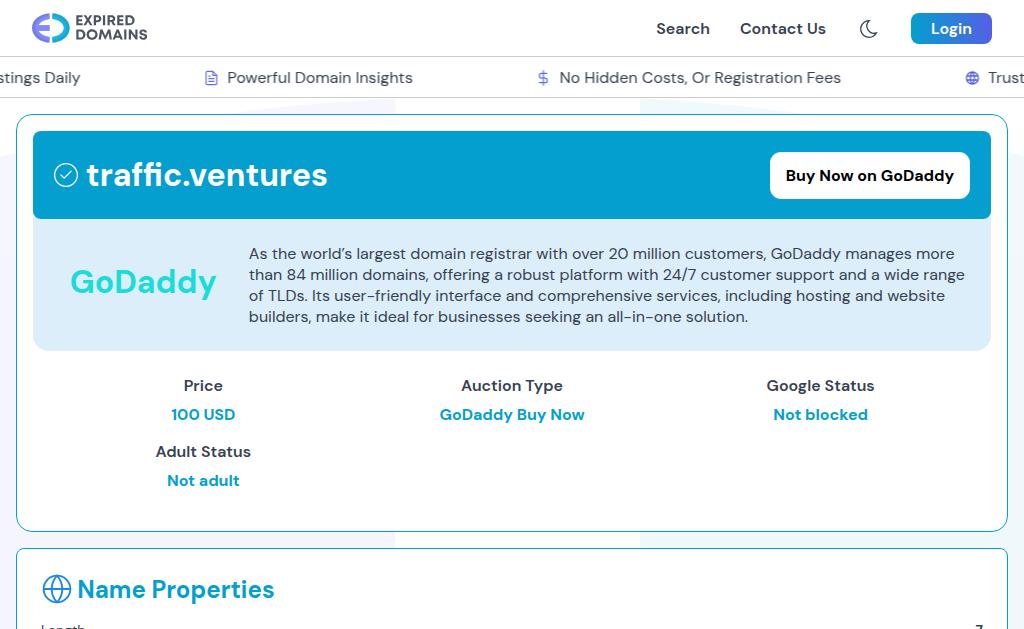
Task: Click the traffic.ventures domain title
Action: pos(207,175)
